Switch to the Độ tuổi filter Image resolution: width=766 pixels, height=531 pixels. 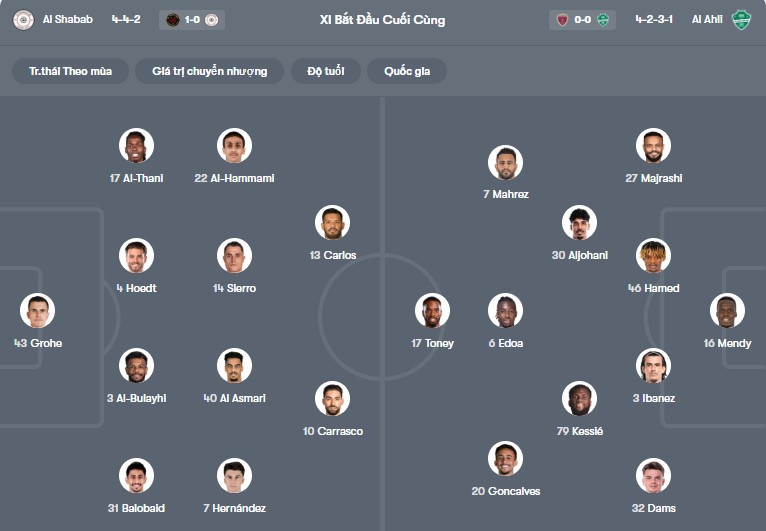325,71
